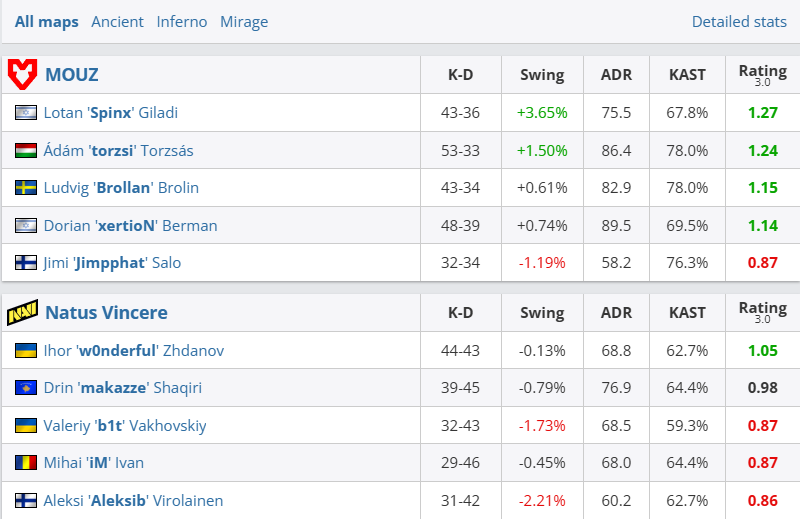
Task: Open the MOUZ team name link
Action: [72, 74]
